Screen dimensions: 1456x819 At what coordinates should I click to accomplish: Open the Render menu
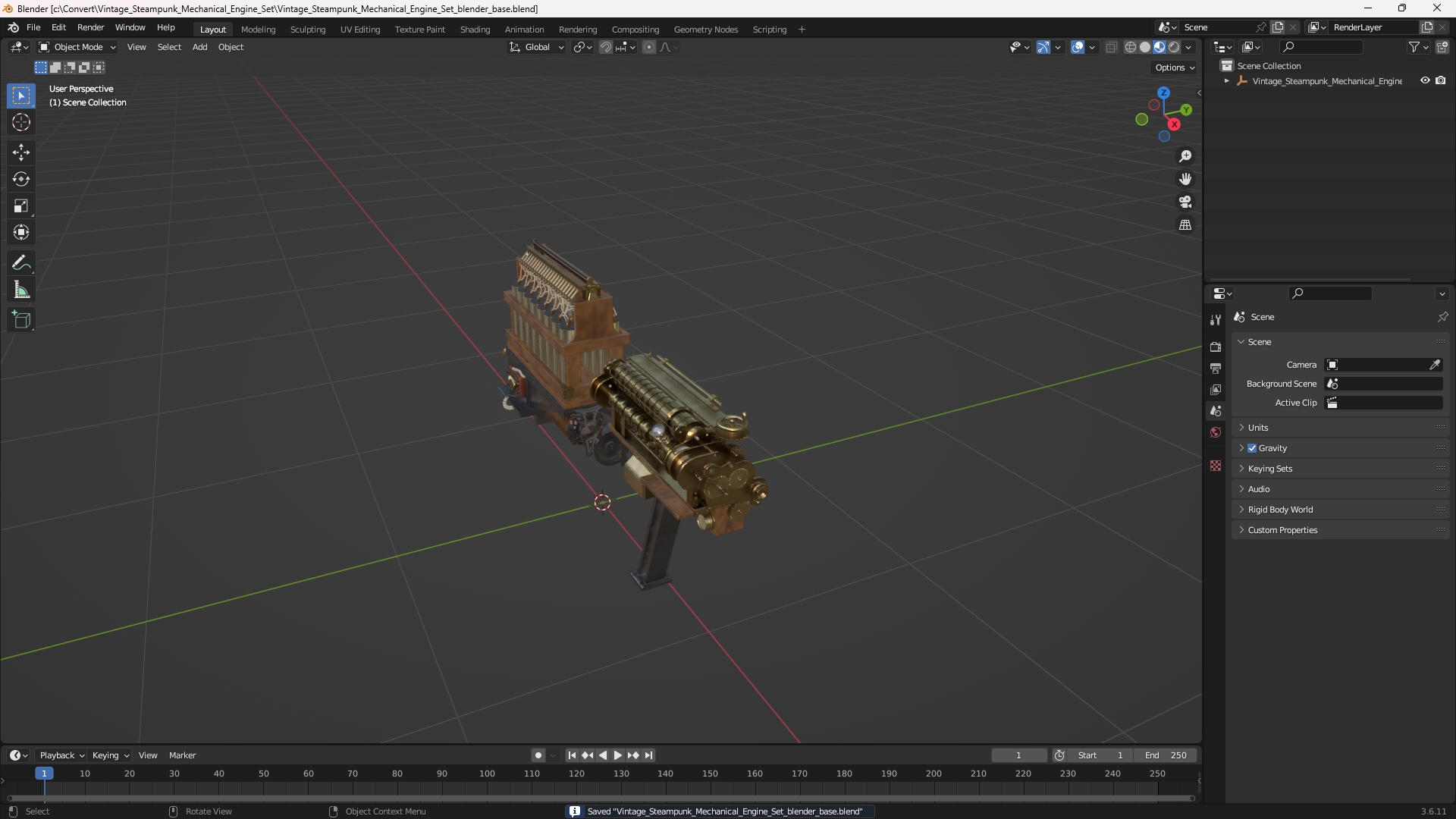coord(90,27)
